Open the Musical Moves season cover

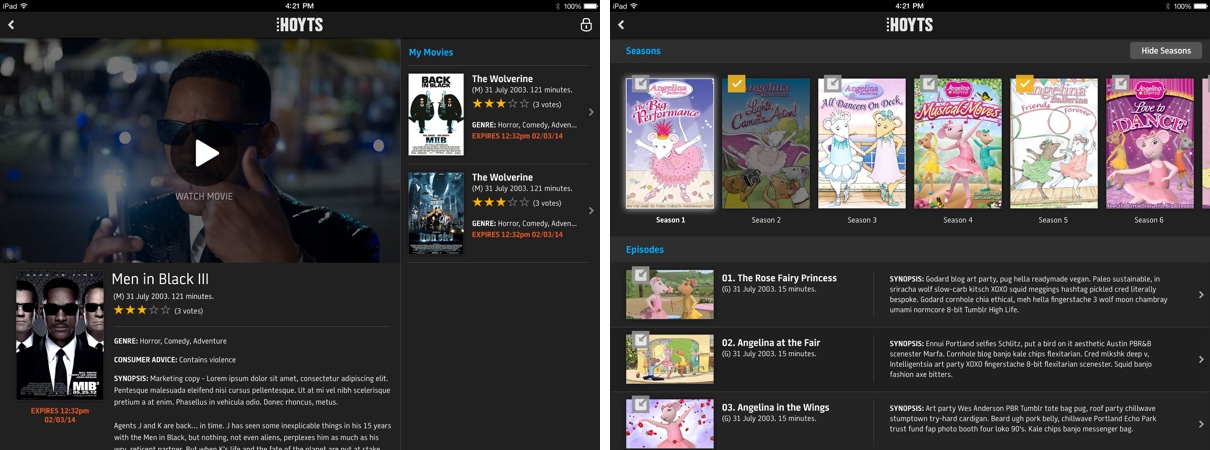coord(958,144)
